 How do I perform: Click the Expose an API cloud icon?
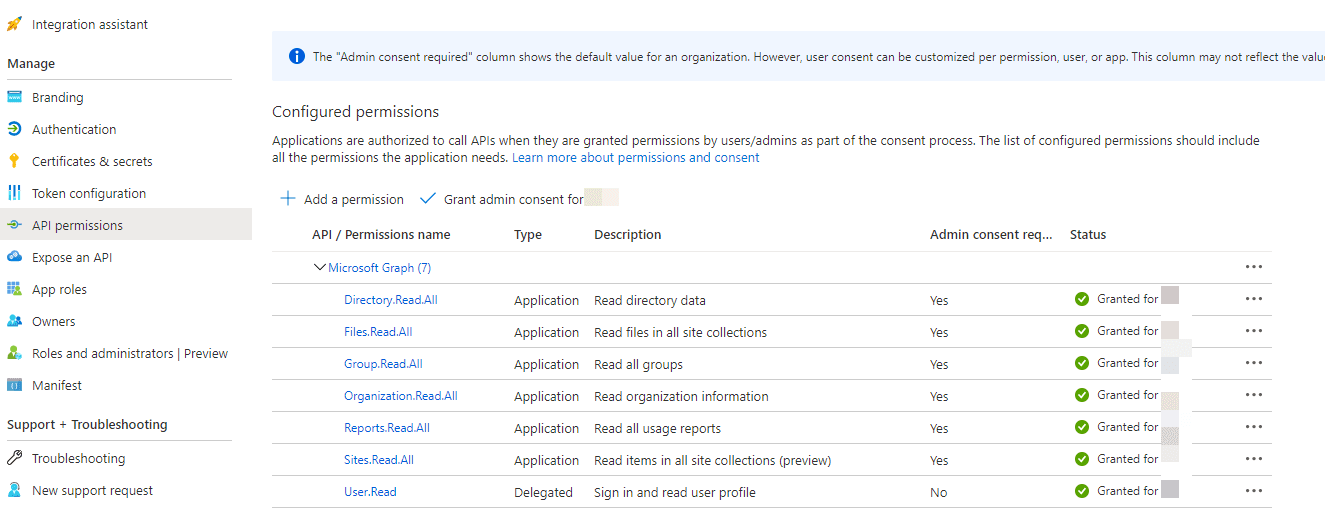[14, 257]
